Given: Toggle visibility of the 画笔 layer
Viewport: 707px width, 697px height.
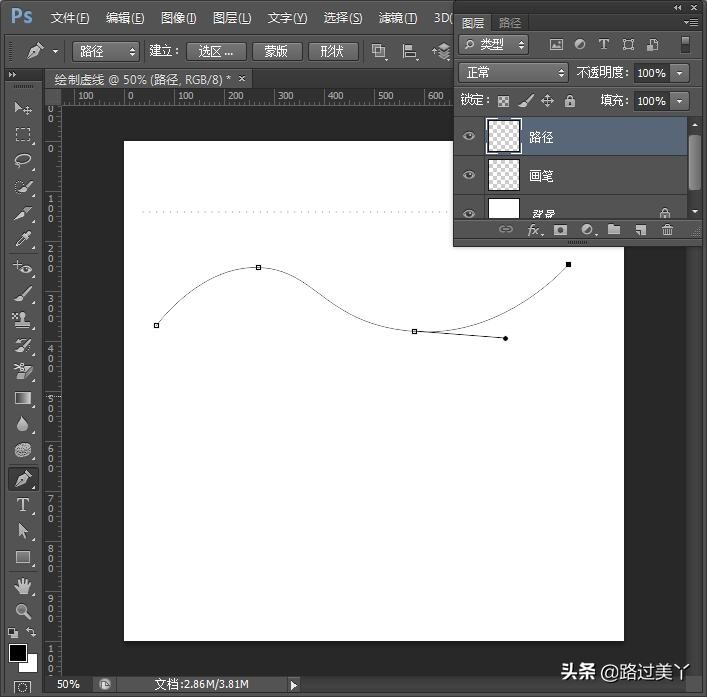Looking at the screenshot, I should coord(469,176).
